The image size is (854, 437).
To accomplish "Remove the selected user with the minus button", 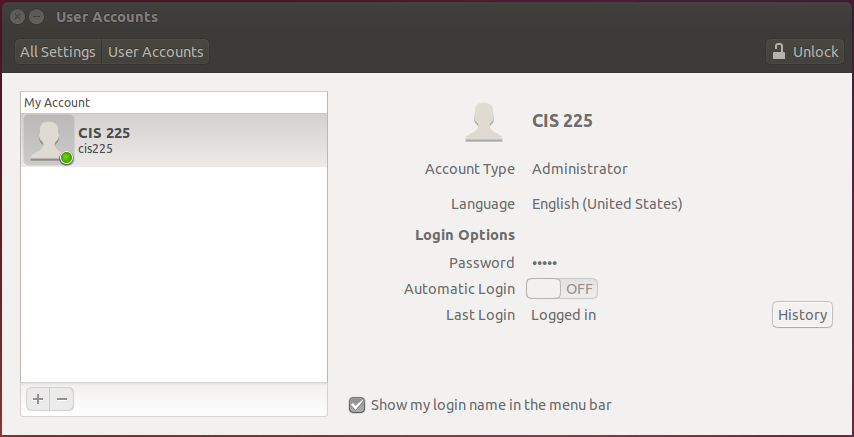I will coord(62,399).
